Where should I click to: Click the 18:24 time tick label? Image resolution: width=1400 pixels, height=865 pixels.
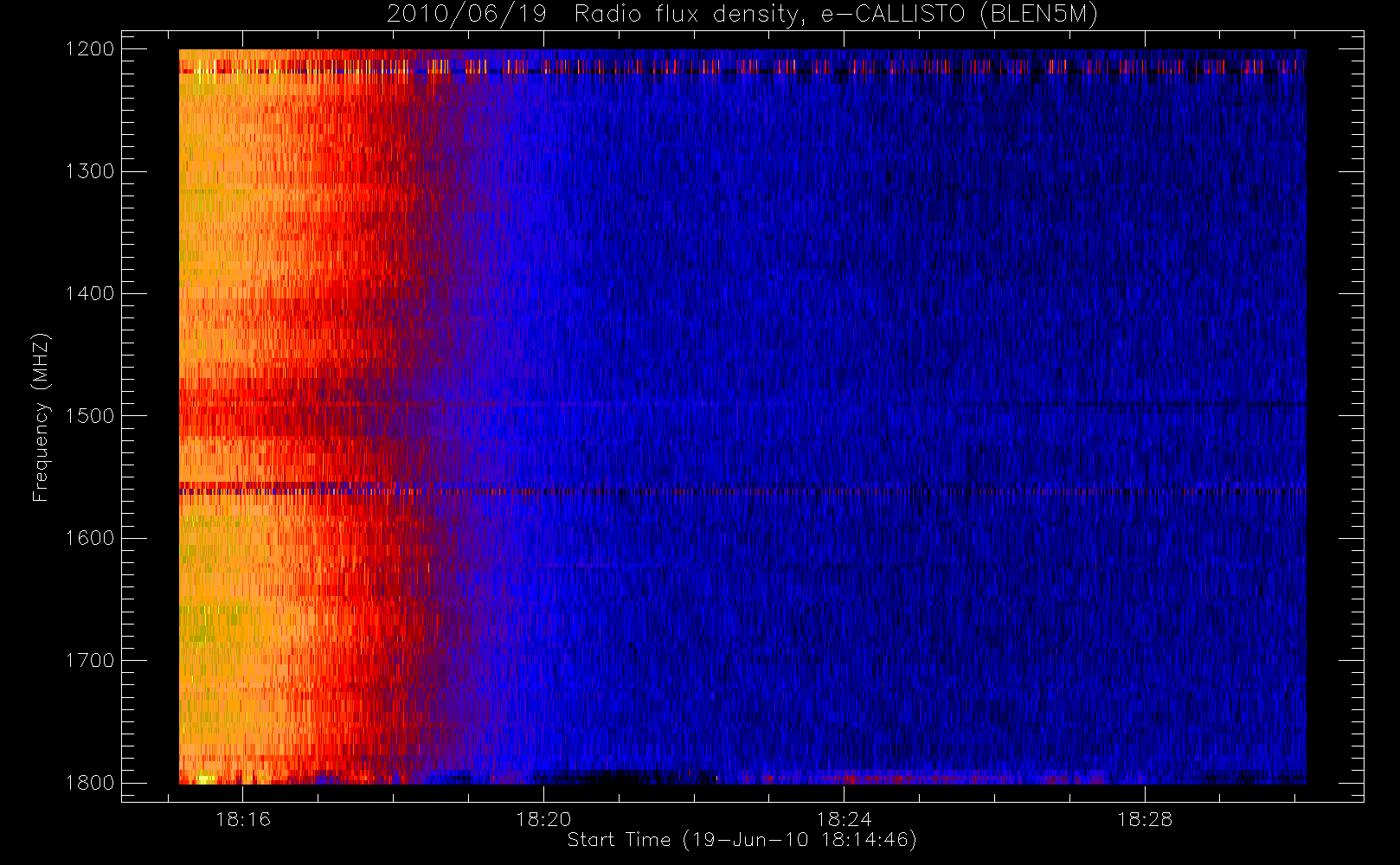pyautogui.click(x=844, y=819)
